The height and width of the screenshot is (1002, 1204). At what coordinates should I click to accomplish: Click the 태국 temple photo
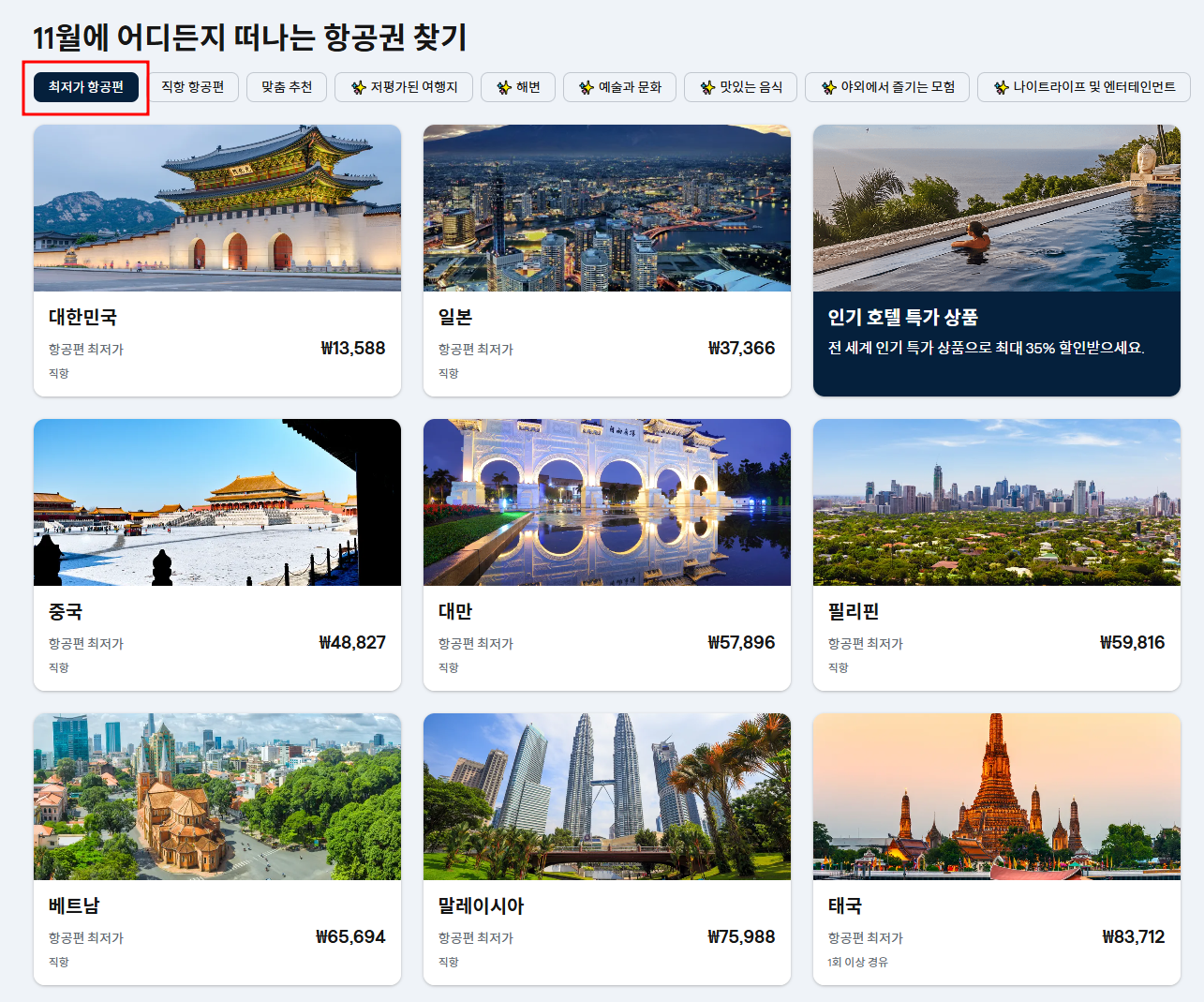pyautogui.click(x=997, y=796)
